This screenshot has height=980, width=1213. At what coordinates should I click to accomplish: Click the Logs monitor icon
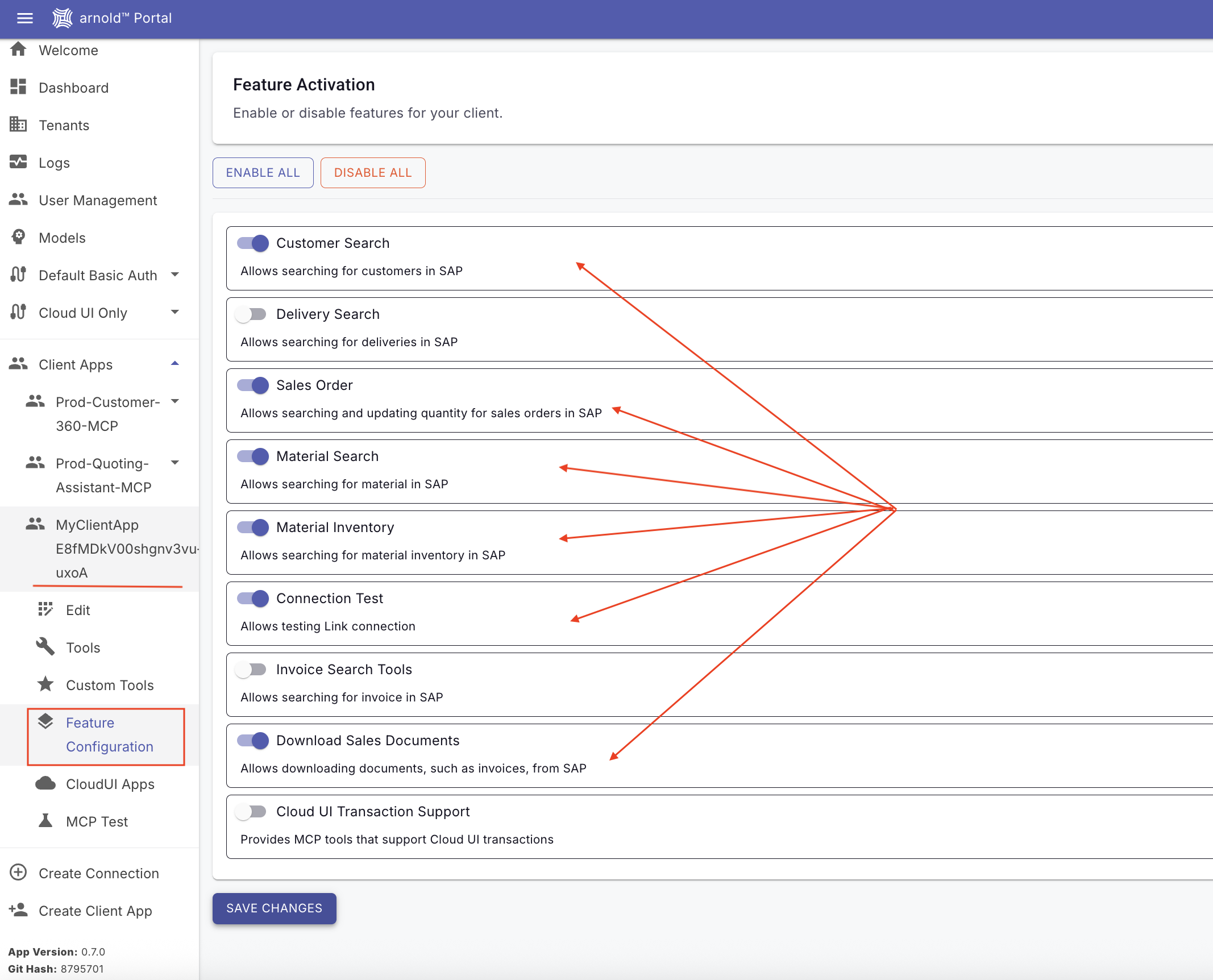click(18, 162)
